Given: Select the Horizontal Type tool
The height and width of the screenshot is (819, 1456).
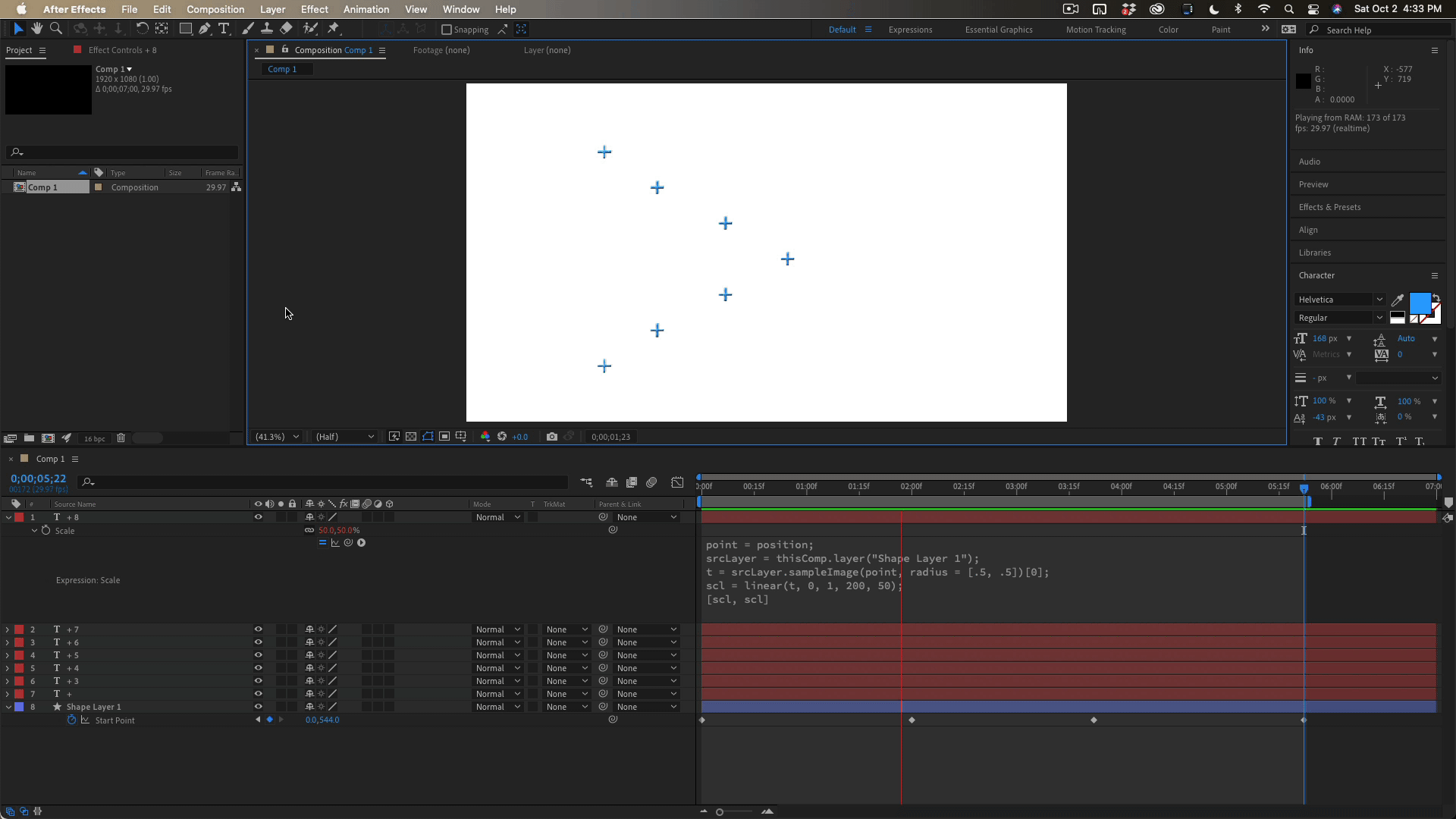Looking at the screenshot, I should pyautogui.click(x=224, y=29).
